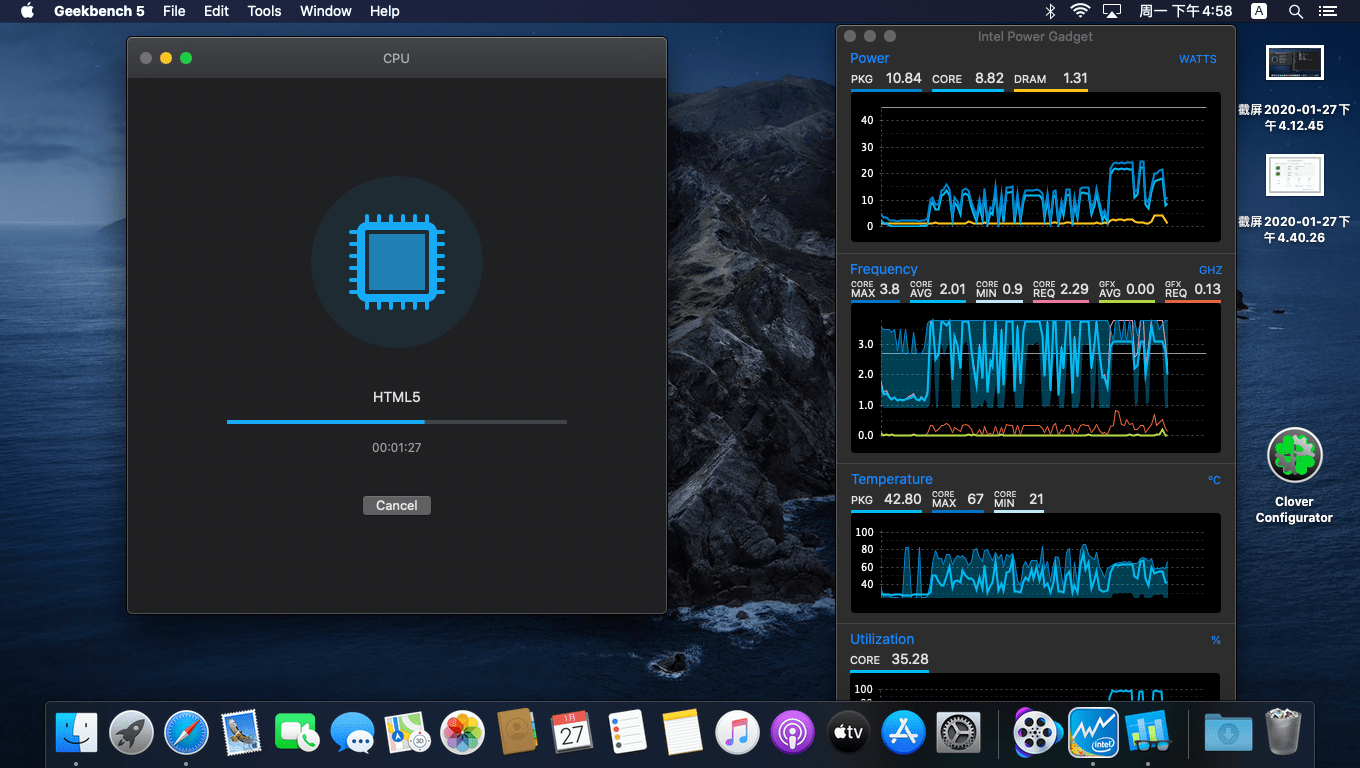Click the Cancel button in Geekbench
The height and width of the screenshot is (768, 1360).
pos(396,505)
